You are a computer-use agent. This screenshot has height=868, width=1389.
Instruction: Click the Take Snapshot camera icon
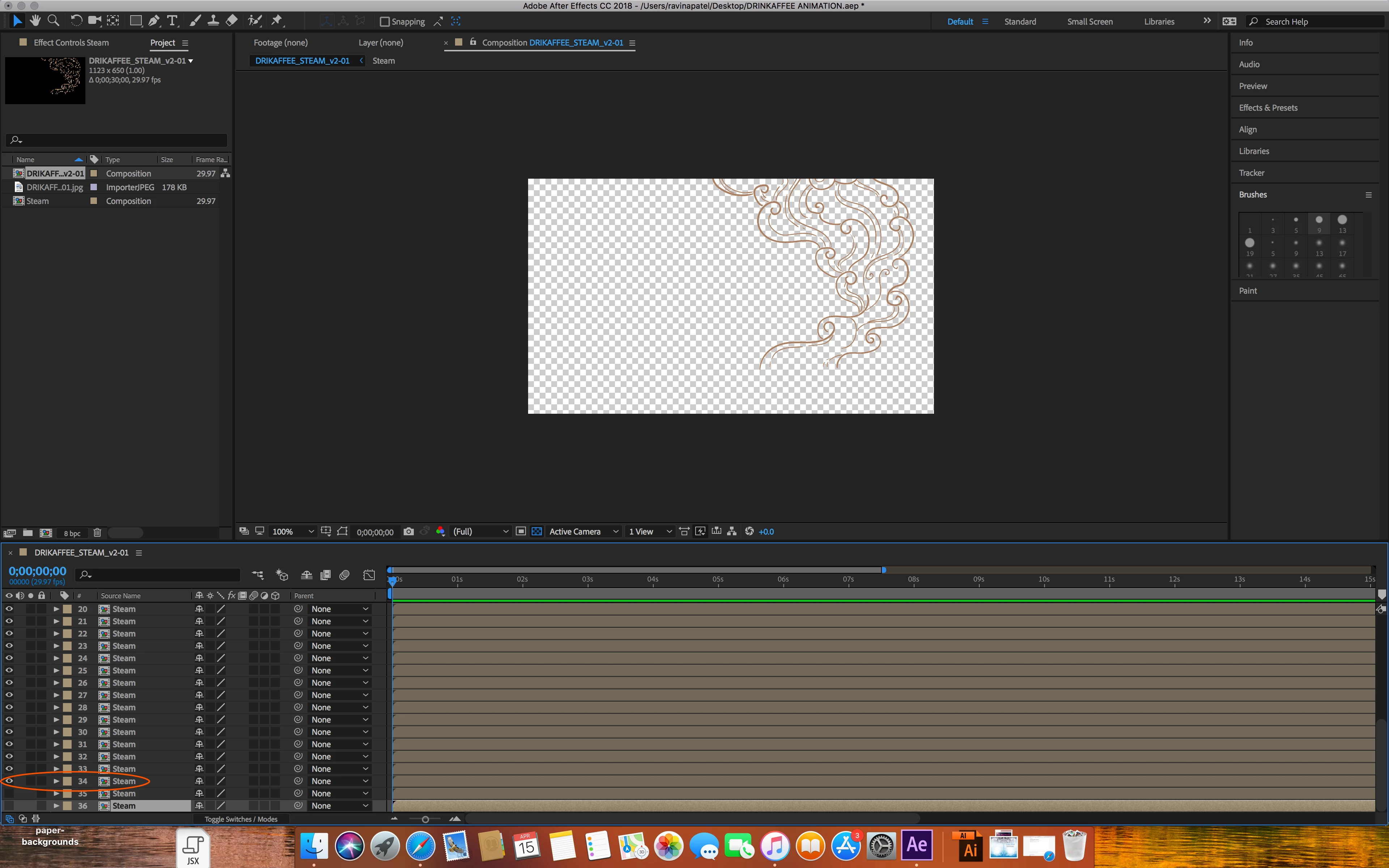coord(409,532)
